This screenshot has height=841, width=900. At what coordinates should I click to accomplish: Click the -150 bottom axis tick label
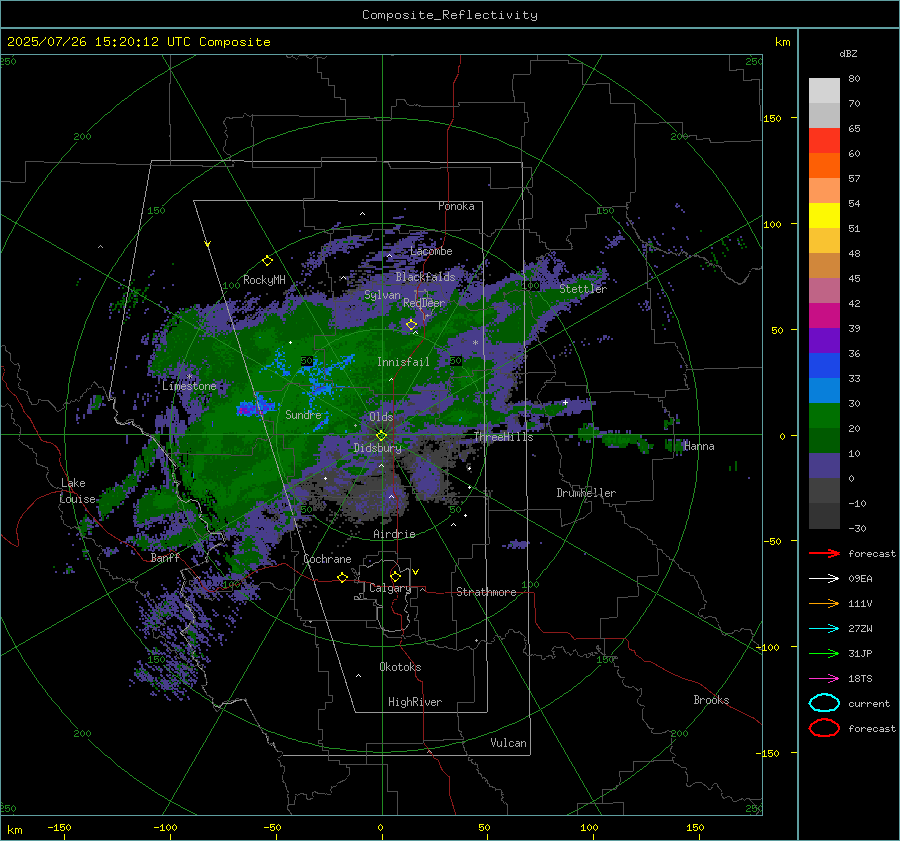59,827
